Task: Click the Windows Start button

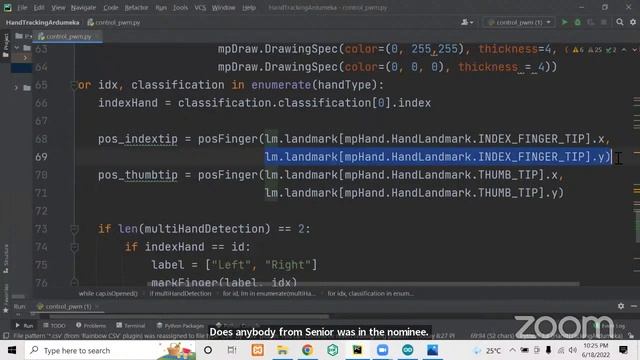Action: pyautogui.click(x=12, y=350)
